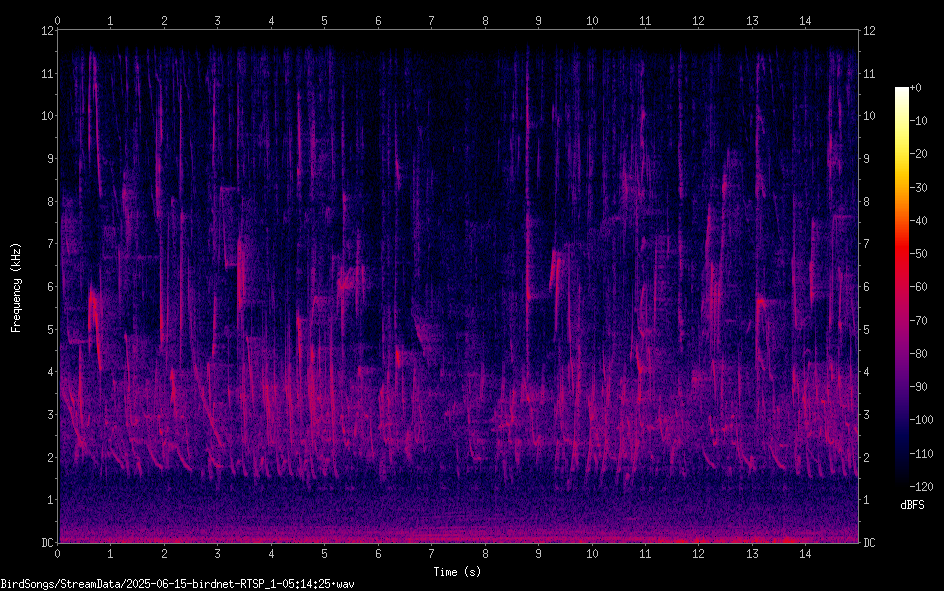Click the "-30" color scale label
This screenshot has width=944, height=591.
918,188
